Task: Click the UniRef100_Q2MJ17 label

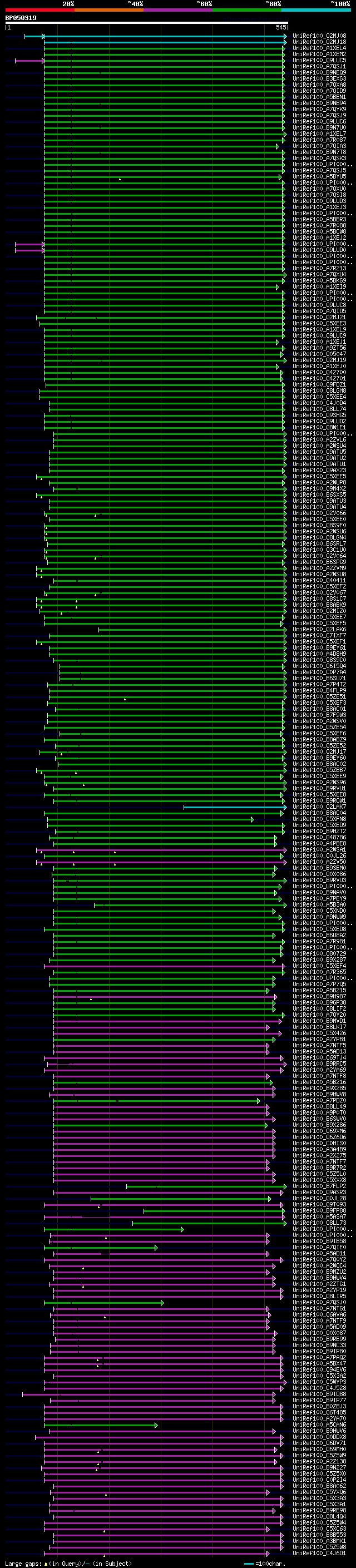Action: pos(319,752)
